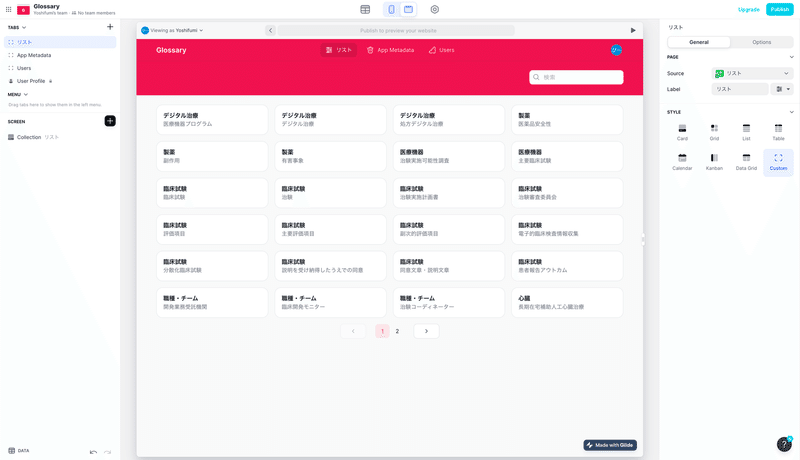Go to previous page of results
This screenshot has width=800, height=460.
pyautogui.click(x=353, y=331)
